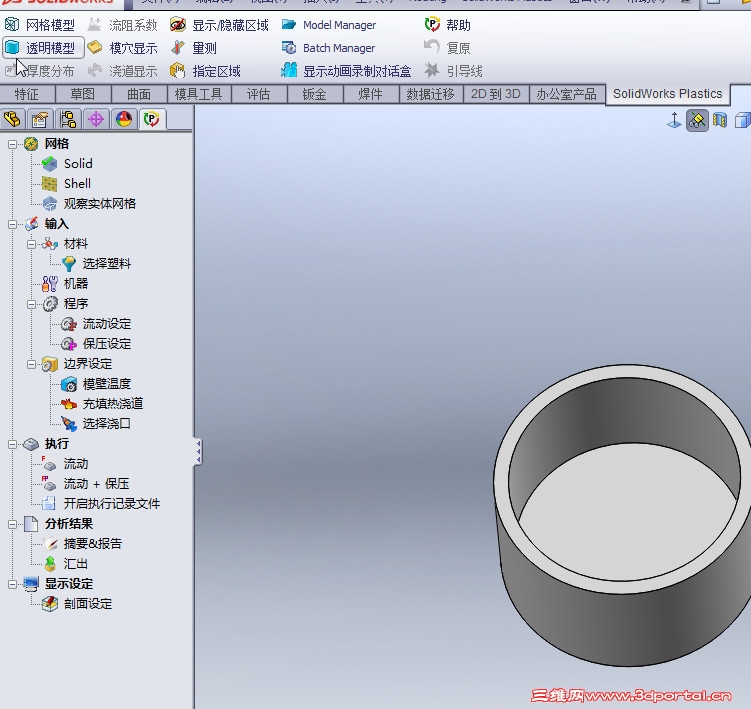Open 显示动画录制对话盒 animation recording dialog

pyautogui.click(x=346, y=71)
